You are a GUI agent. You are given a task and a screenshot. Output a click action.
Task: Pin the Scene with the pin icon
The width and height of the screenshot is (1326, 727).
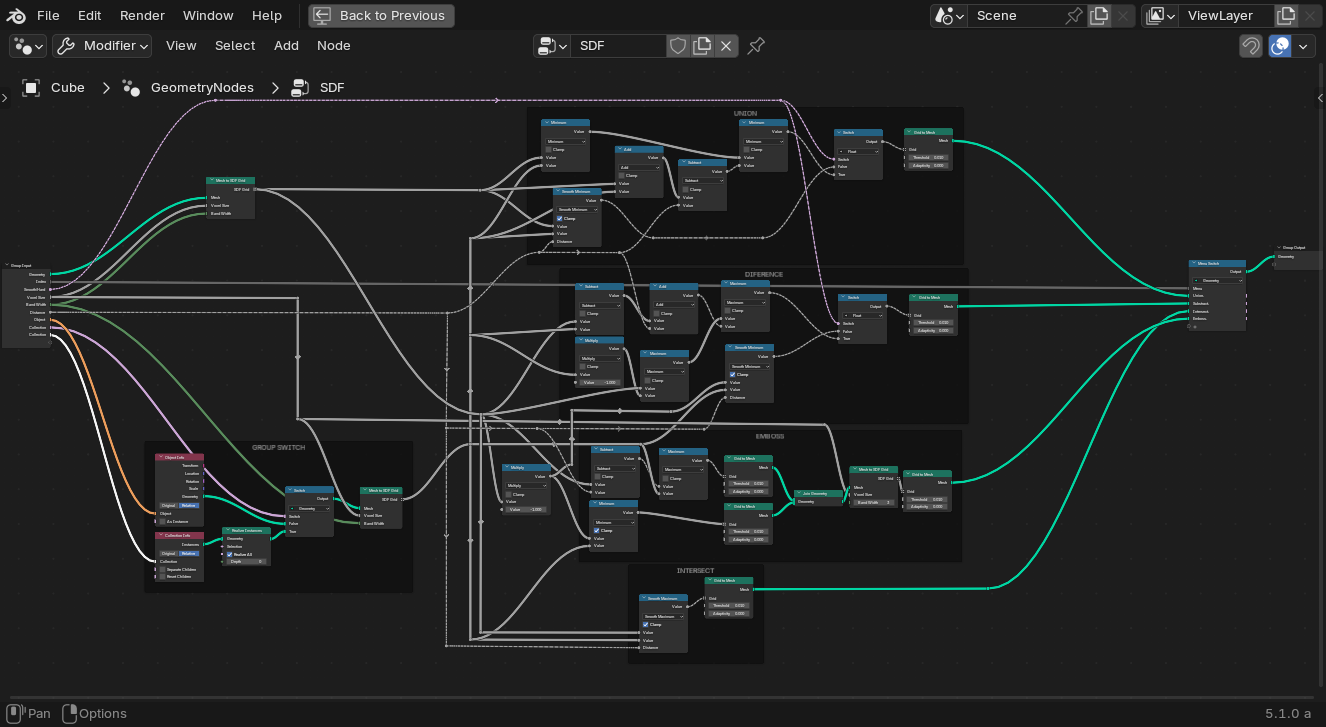click(x=1074, y=16)
